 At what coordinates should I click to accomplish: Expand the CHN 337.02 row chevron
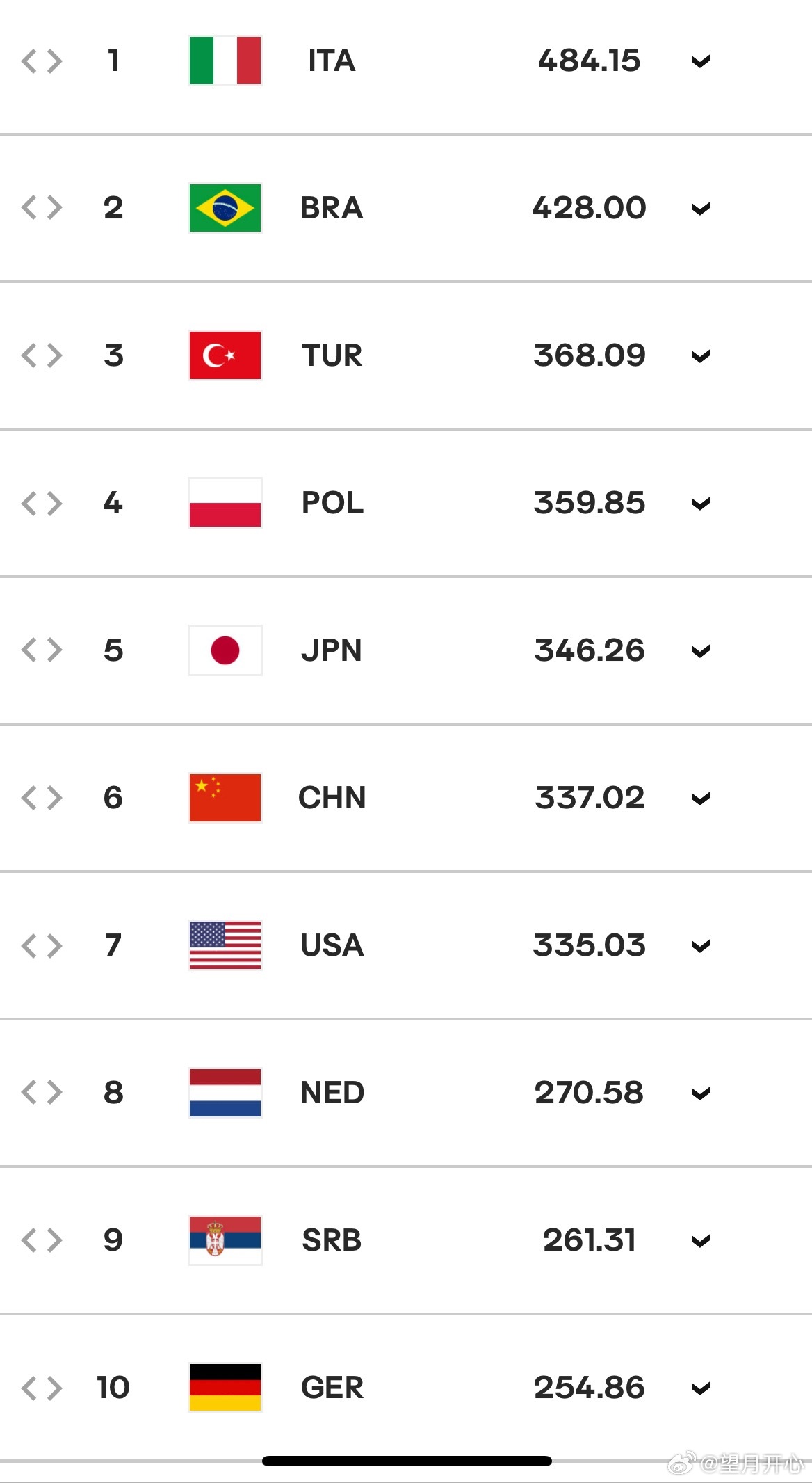[701, 799]
